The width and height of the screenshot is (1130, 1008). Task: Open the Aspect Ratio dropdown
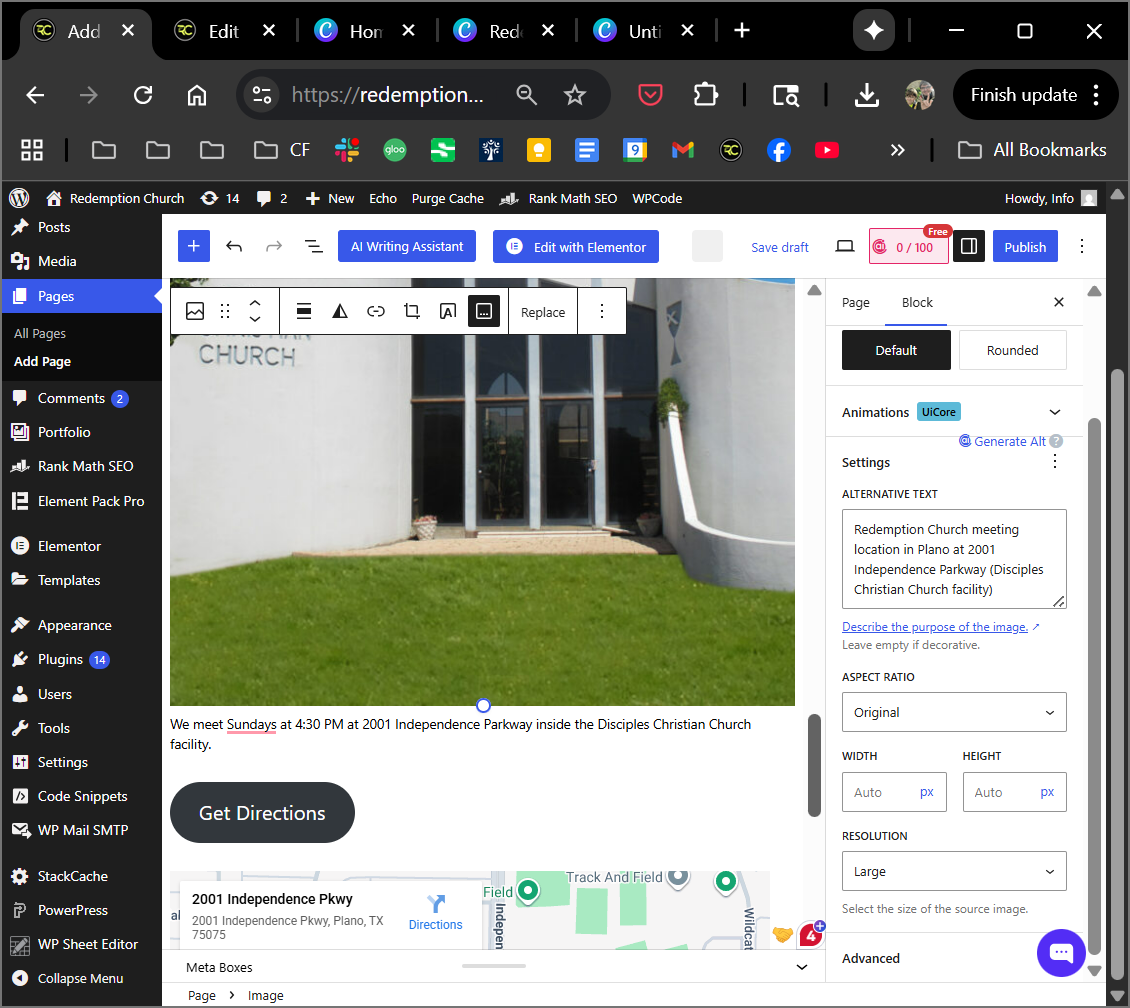[x=954, y=712]
